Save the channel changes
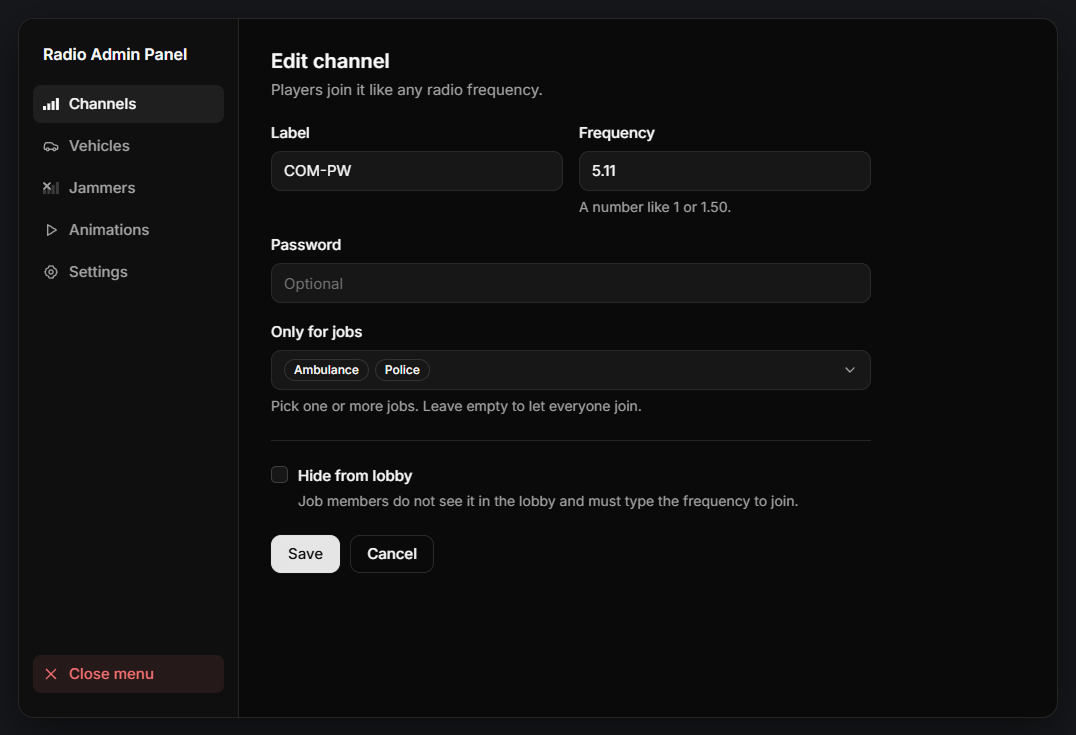The image size is (1076, 735). point(305,554)
